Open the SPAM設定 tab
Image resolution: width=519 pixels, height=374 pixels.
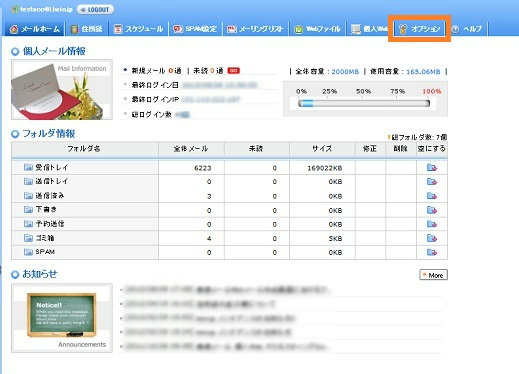click(195, 29)
